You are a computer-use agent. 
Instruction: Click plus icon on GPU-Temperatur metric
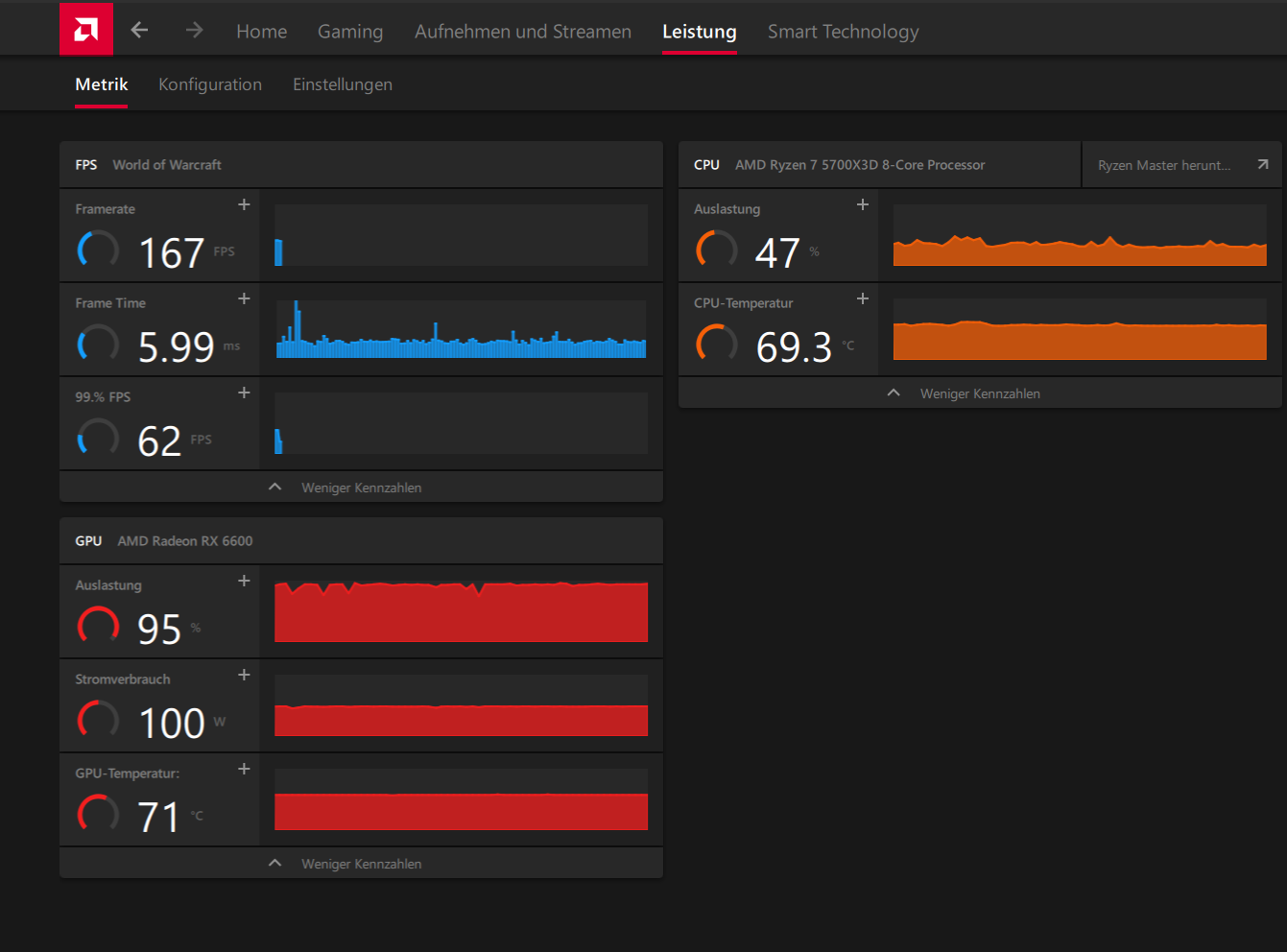pos(244,769)
